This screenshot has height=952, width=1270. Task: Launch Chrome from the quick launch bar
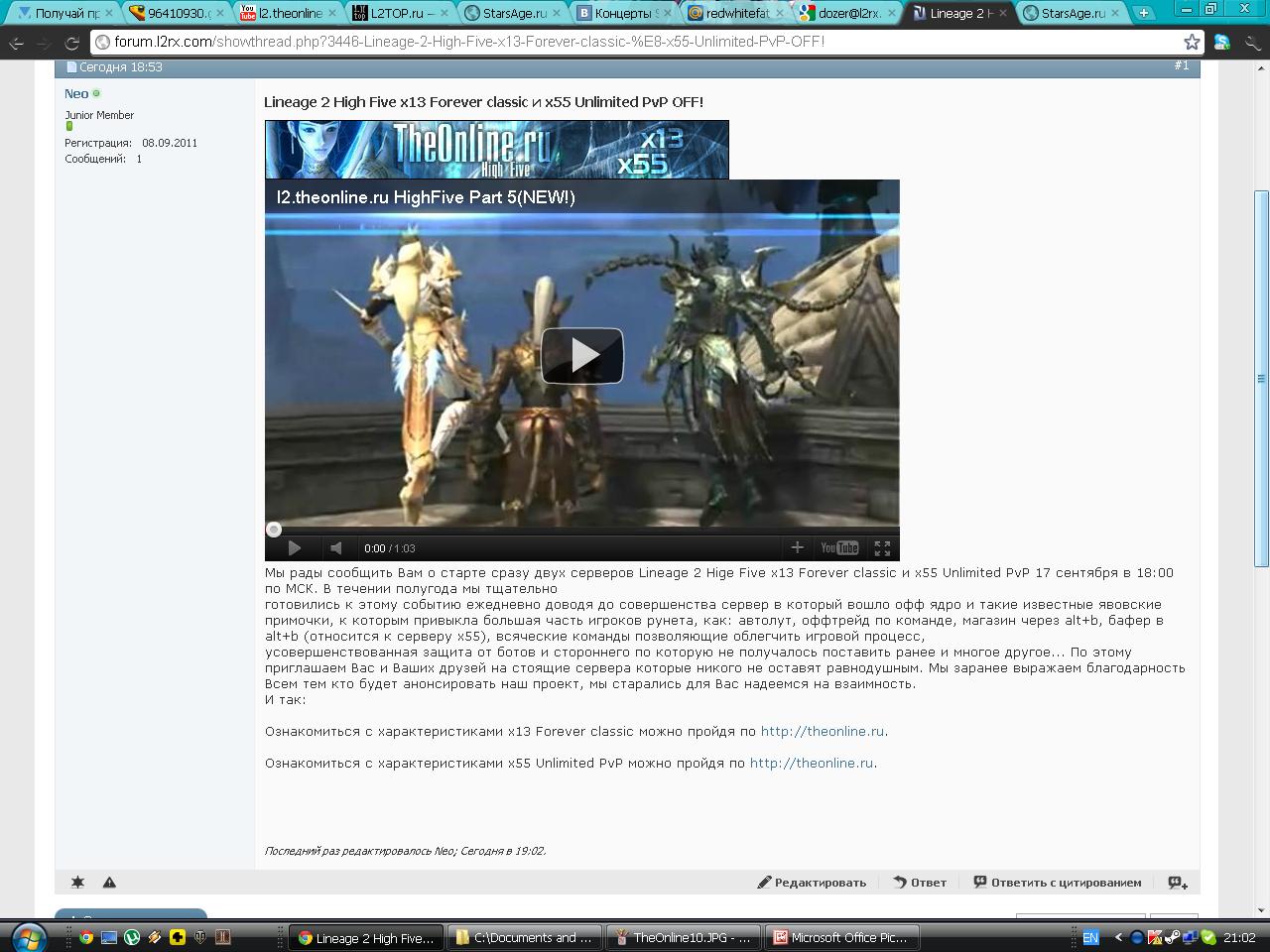coord(86,937)
